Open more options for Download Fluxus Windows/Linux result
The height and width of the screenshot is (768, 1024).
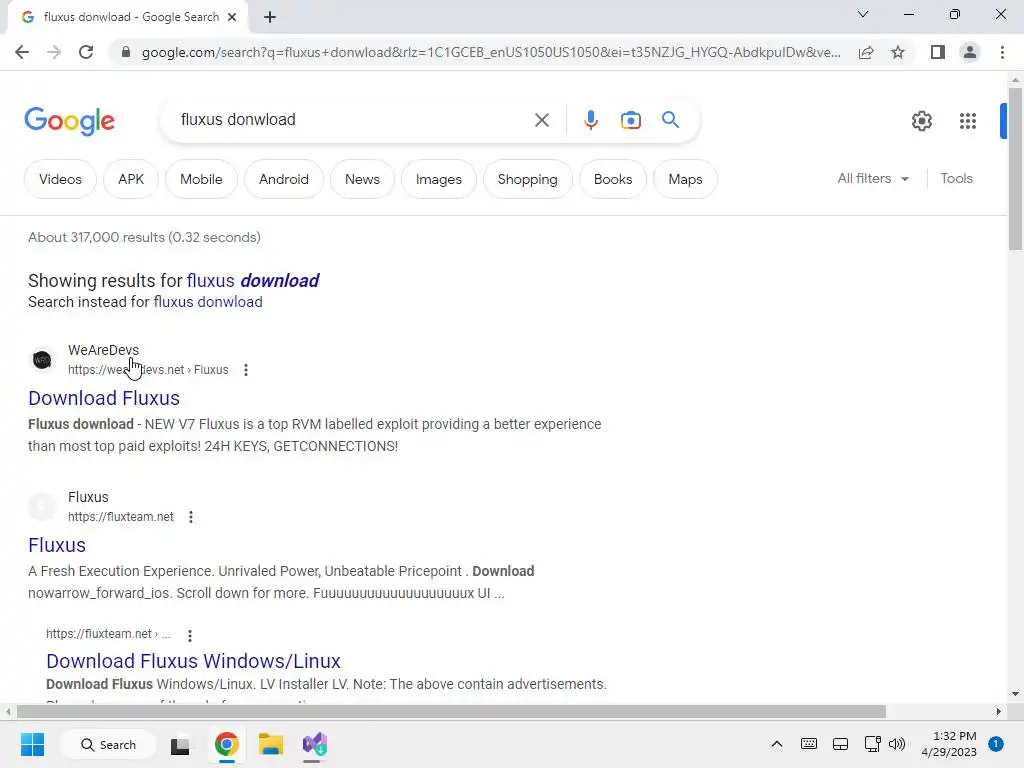(x=189, y=635)
